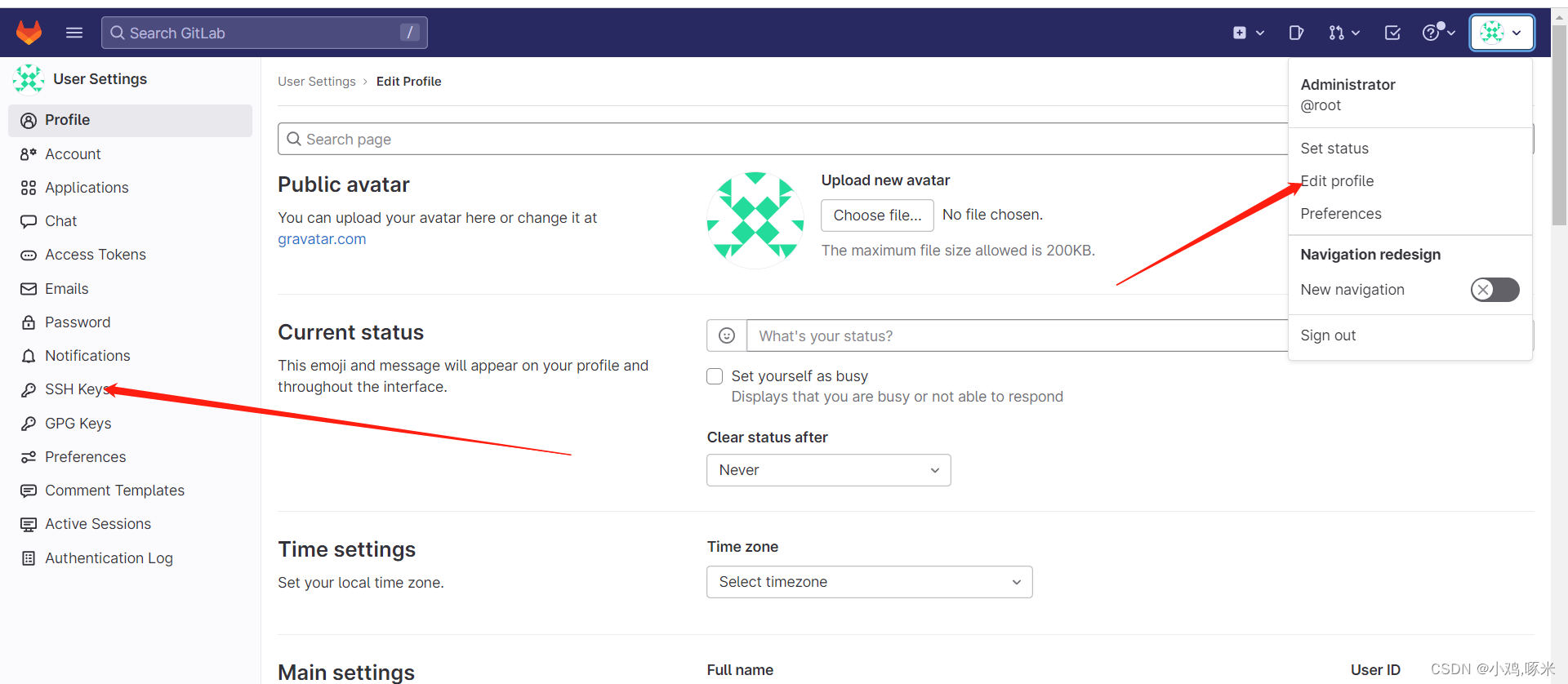Open the gravatar.com link
This screenshot has height=684, width=1568.
[321, 238]
